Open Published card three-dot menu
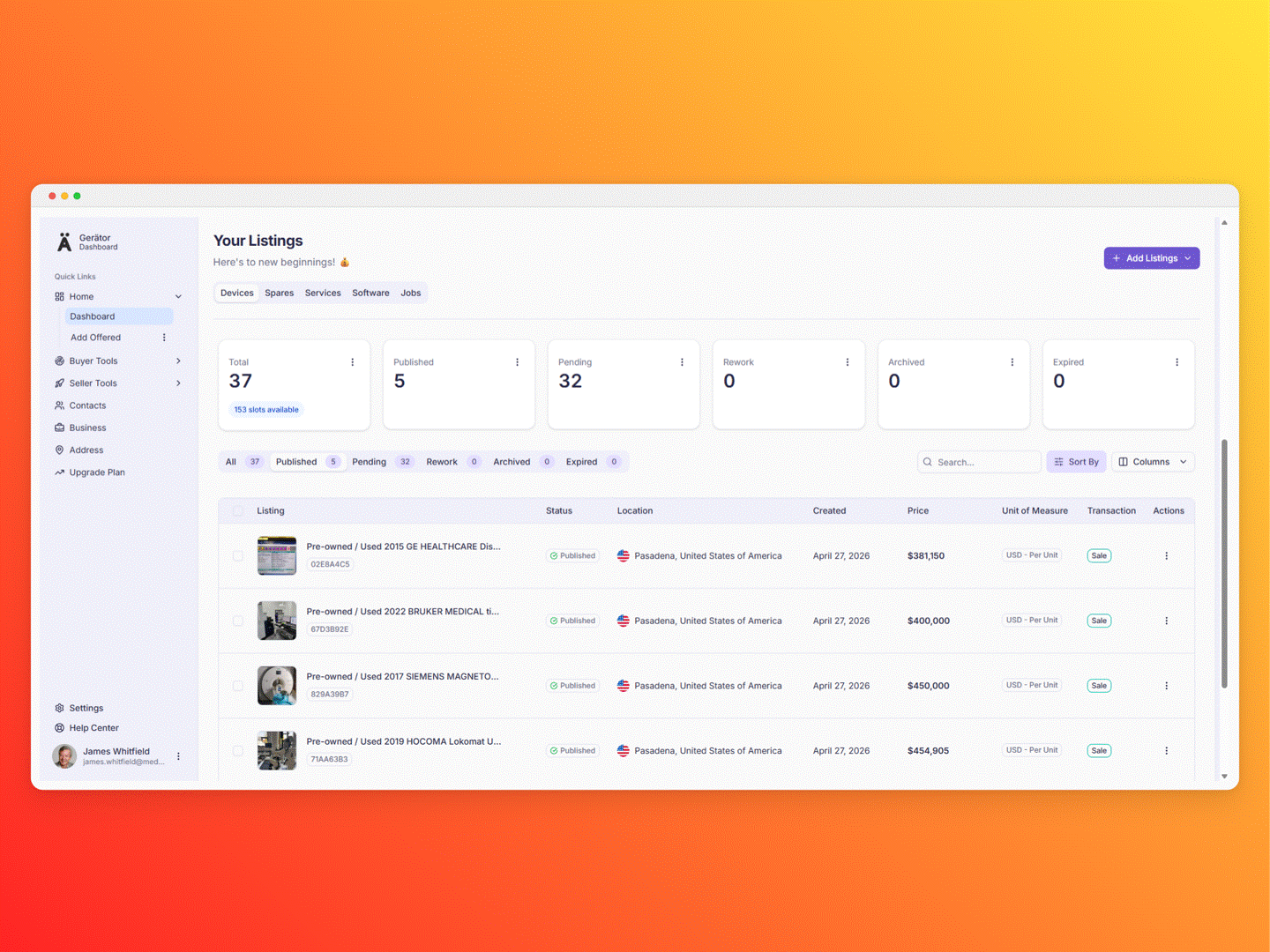This screenshot has height=952, width=1270. pyautogui.click(x=518, y=362)
